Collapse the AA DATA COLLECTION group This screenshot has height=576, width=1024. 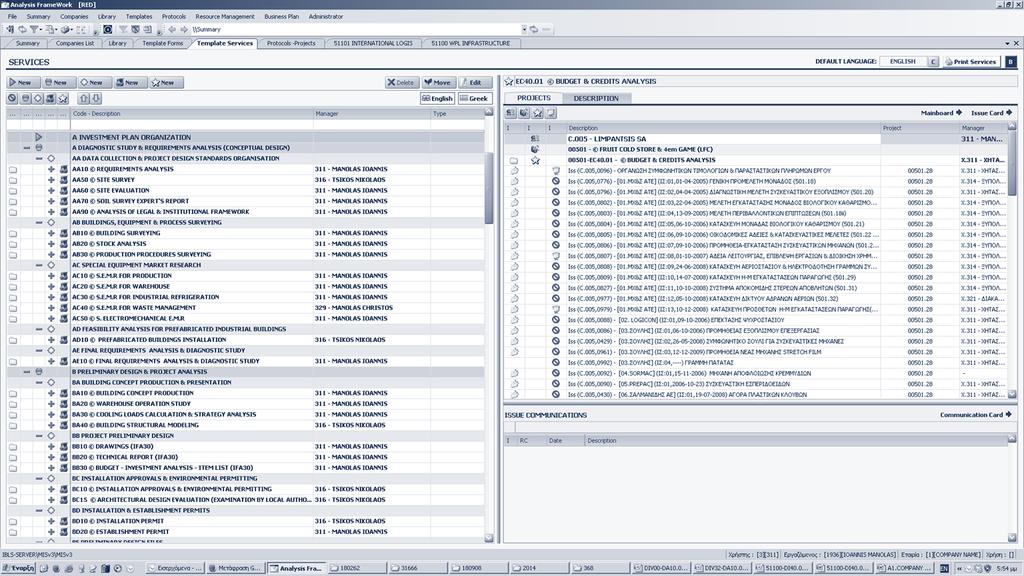[39, 159]
